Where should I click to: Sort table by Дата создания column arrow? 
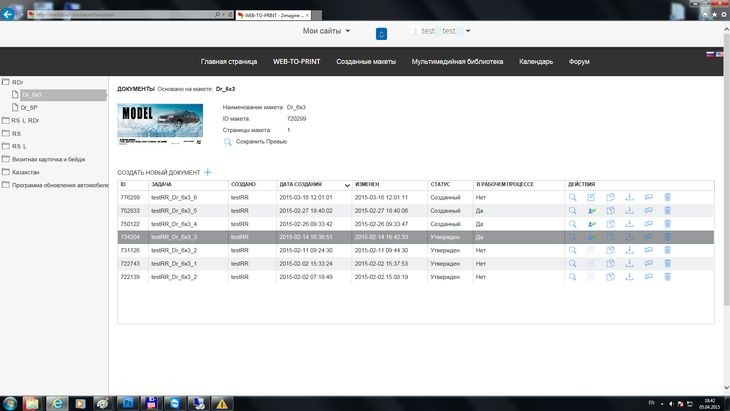coord(347,185)
